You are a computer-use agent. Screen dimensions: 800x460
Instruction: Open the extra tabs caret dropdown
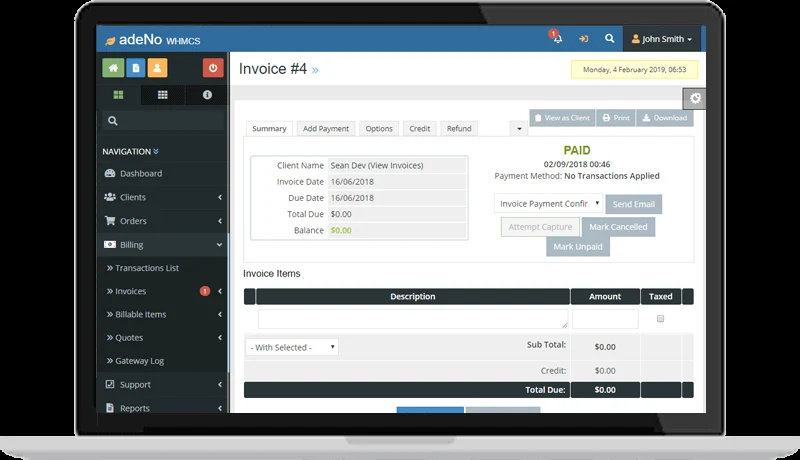tap(519, 129)
